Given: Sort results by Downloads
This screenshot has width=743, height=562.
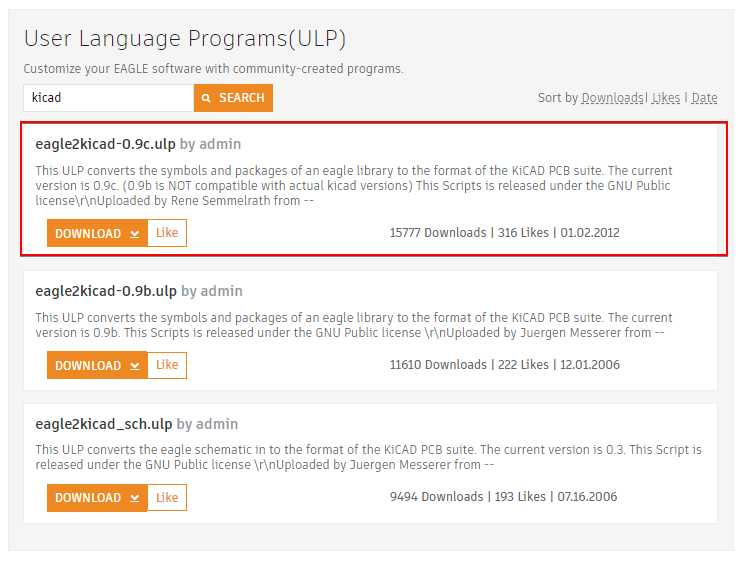Looking at the screenshot, I should tap(612, 98).
